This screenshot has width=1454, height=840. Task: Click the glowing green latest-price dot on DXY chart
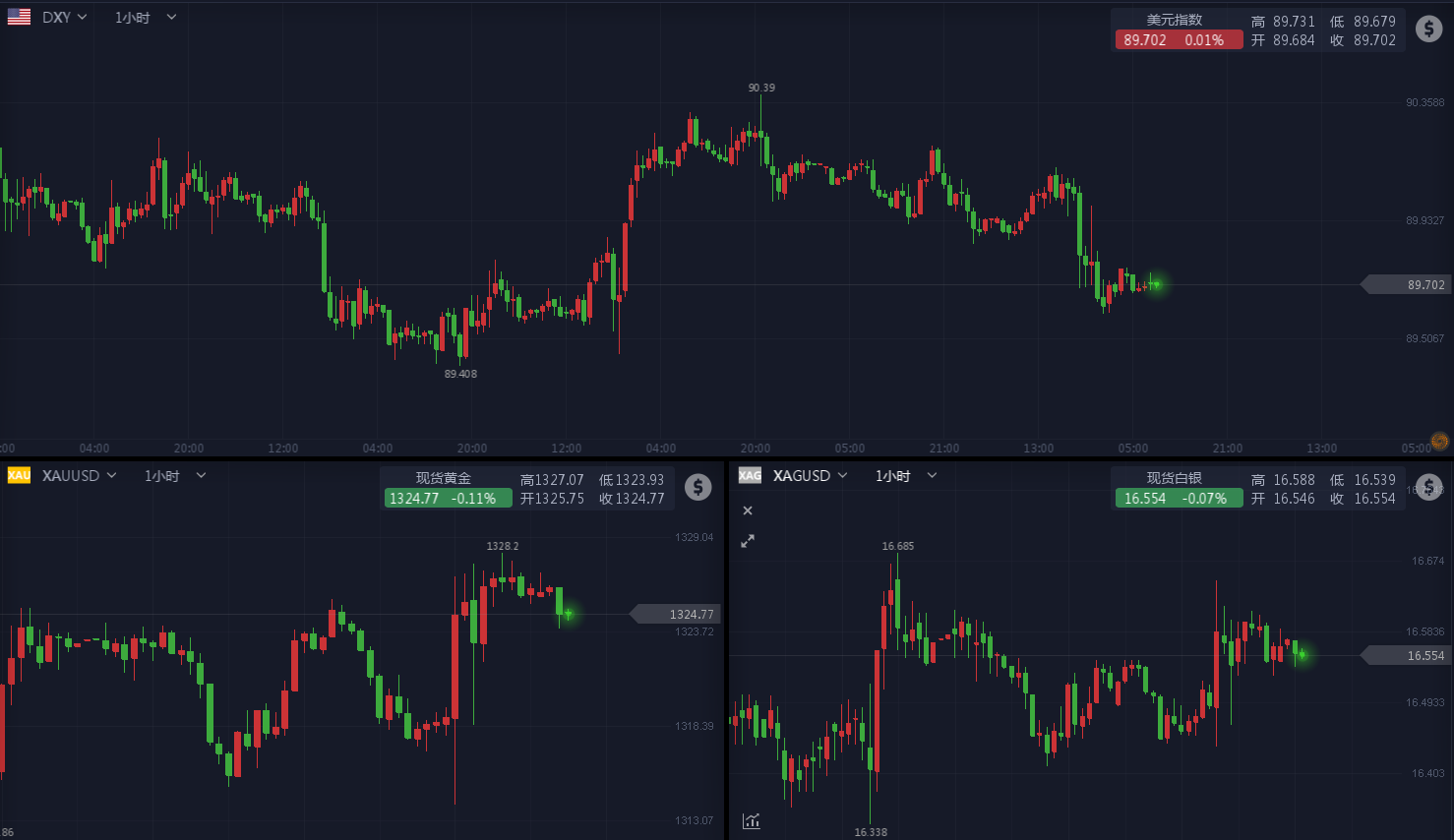coord(1157,284)
